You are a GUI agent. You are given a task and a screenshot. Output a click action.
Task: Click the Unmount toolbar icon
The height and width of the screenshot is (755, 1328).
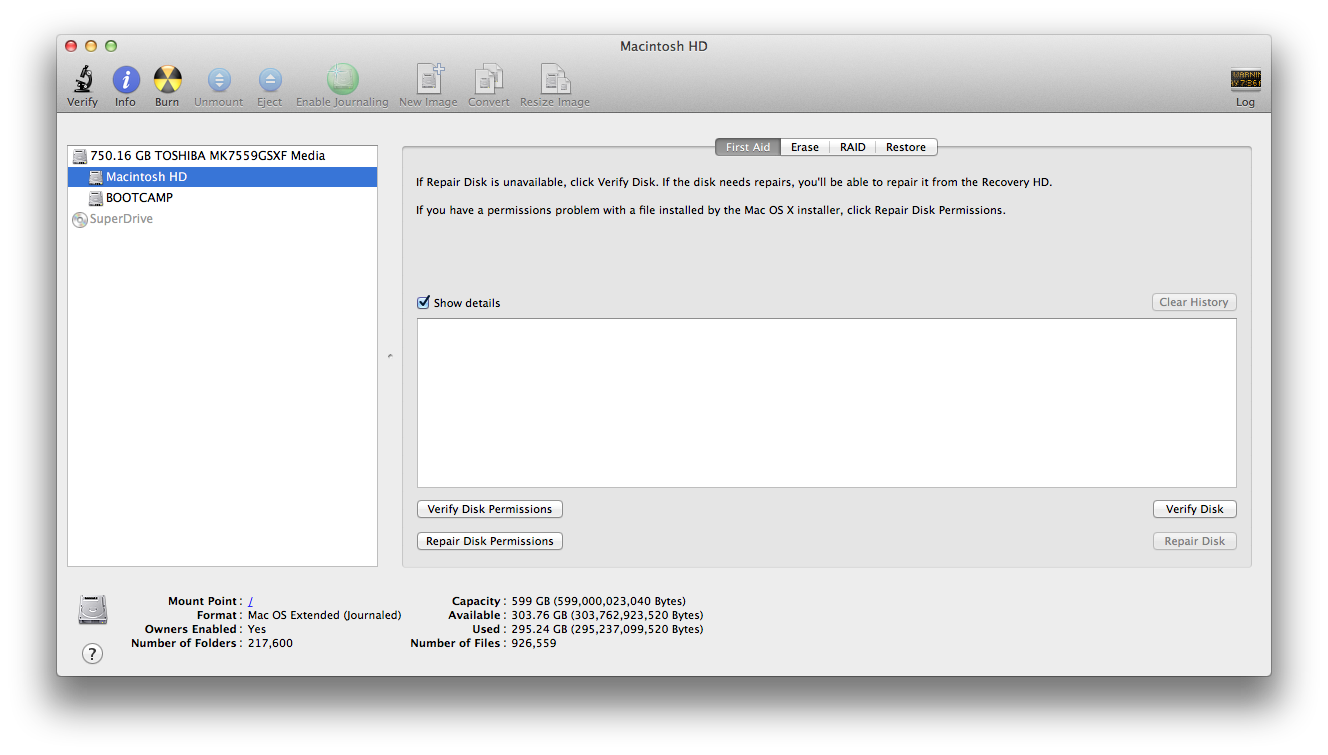[x=219, y=80]
